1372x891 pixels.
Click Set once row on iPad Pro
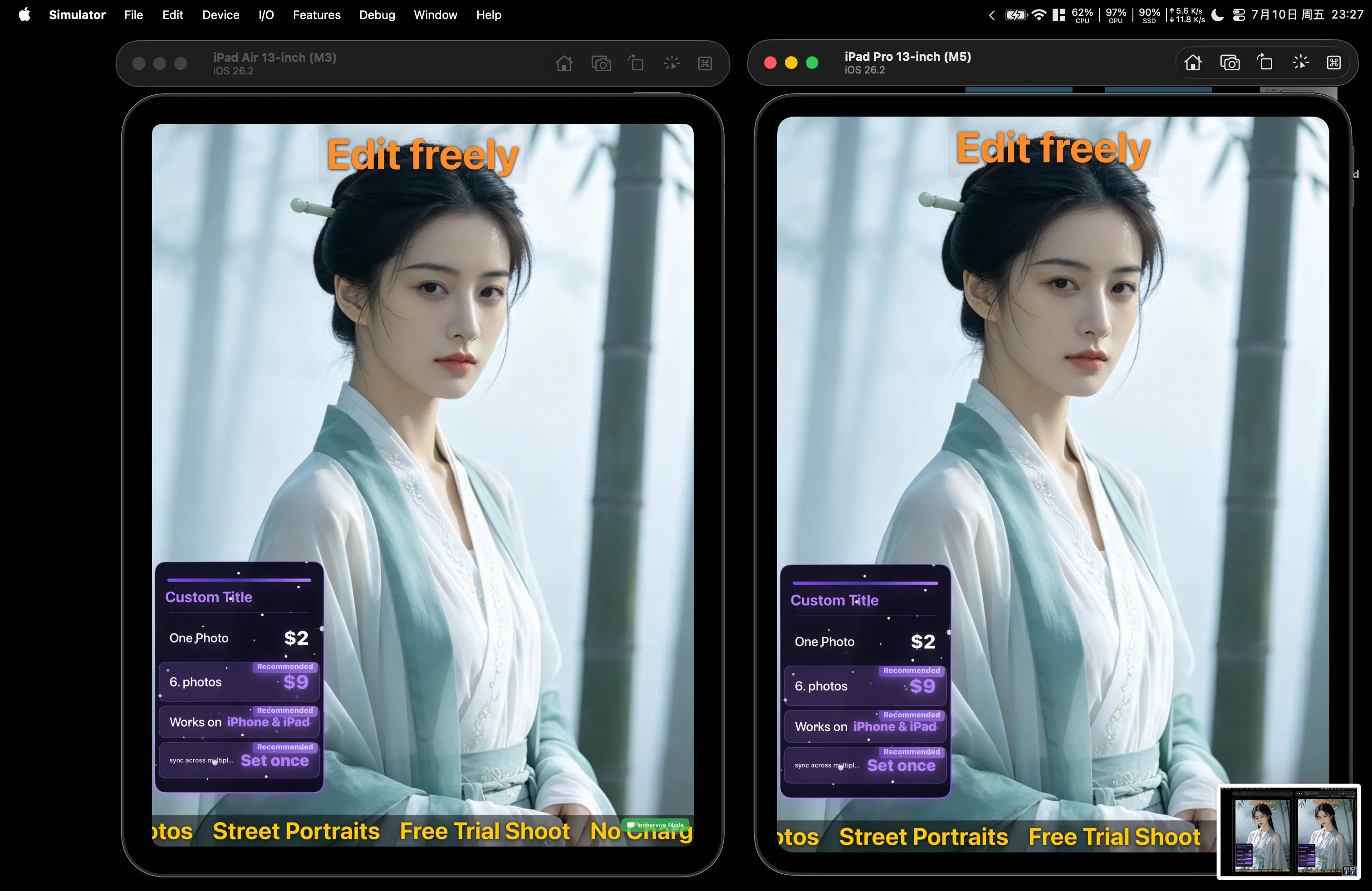pyautogui.click(x=865, y=765)
